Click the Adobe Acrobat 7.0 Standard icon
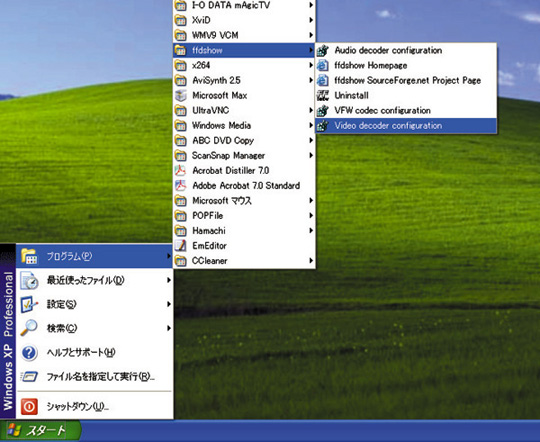540x442 pixels. coord(180,186)
